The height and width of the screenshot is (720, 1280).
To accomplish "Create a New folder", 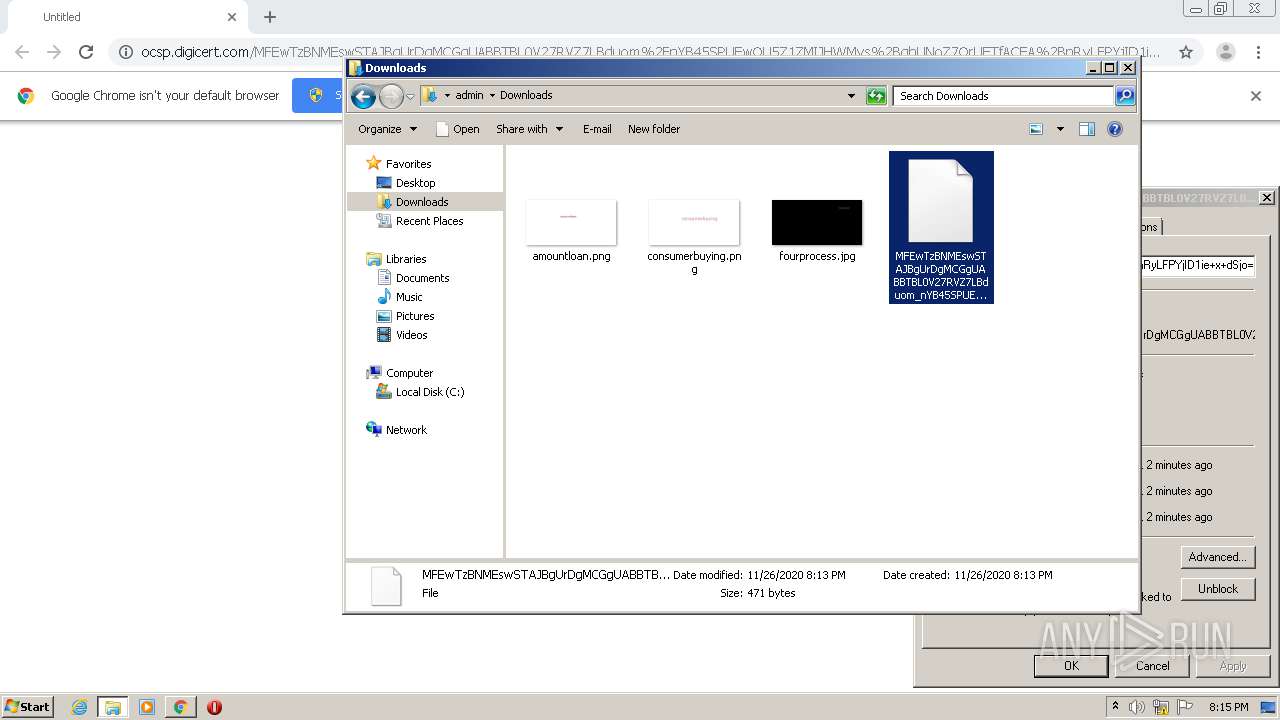I will click(x=654, y=129).
